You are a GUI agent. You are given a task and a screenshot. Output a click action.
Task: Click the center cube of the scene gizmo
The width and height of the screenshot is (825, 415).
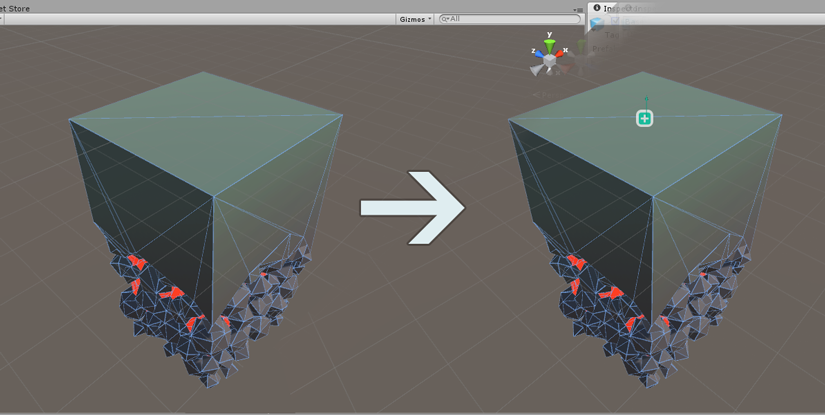click(x=549, y=60)
